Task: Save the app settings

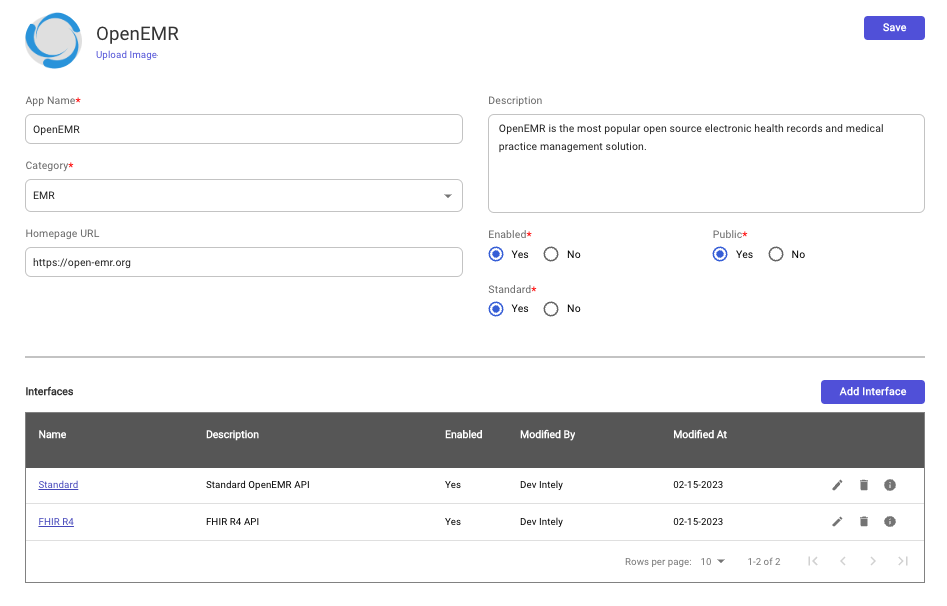Action: point(894,28)
